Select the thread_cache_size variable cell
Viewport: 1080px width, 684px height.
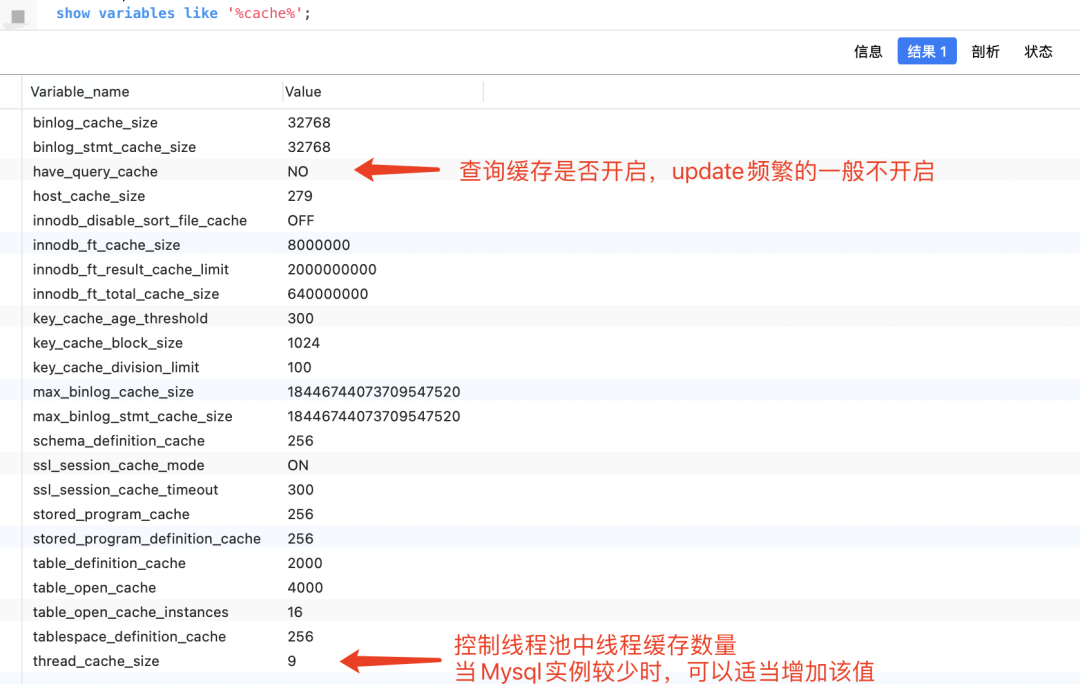click(x=96, y=661)
